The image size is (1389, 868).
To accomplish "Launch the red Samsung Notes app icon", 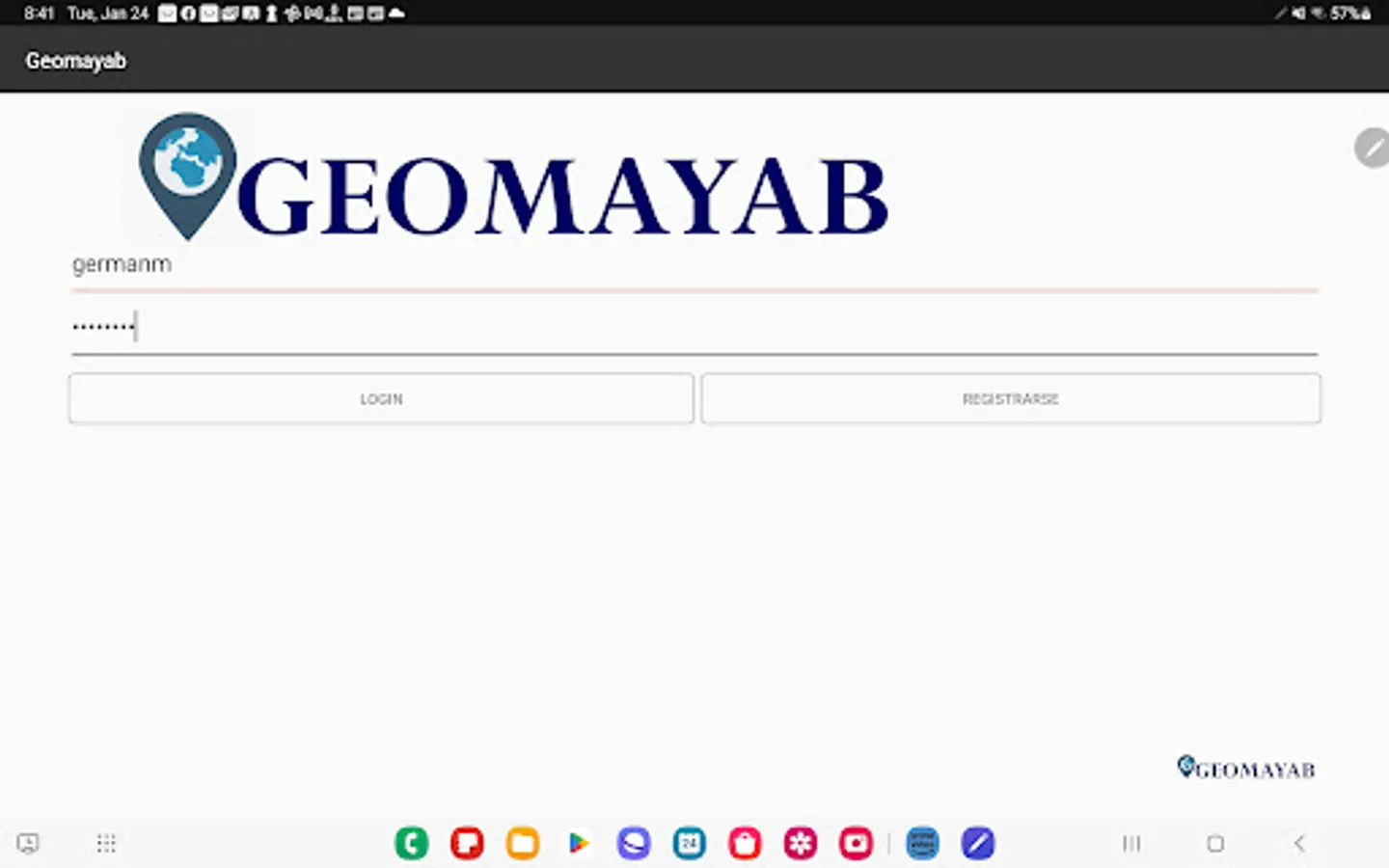I will 468,844.
